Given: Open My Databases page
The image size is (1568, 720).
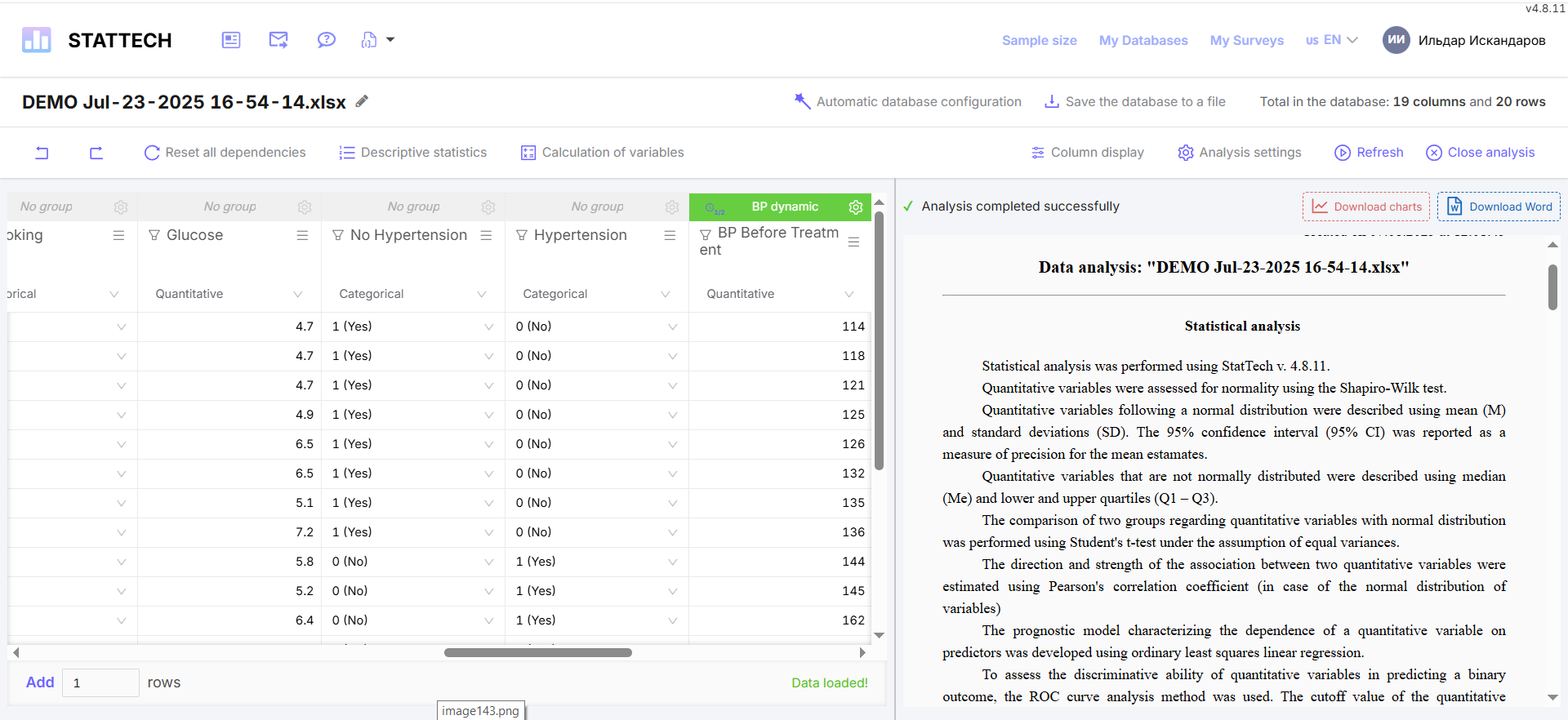Looking at the screenshot, I should 1143,40.
